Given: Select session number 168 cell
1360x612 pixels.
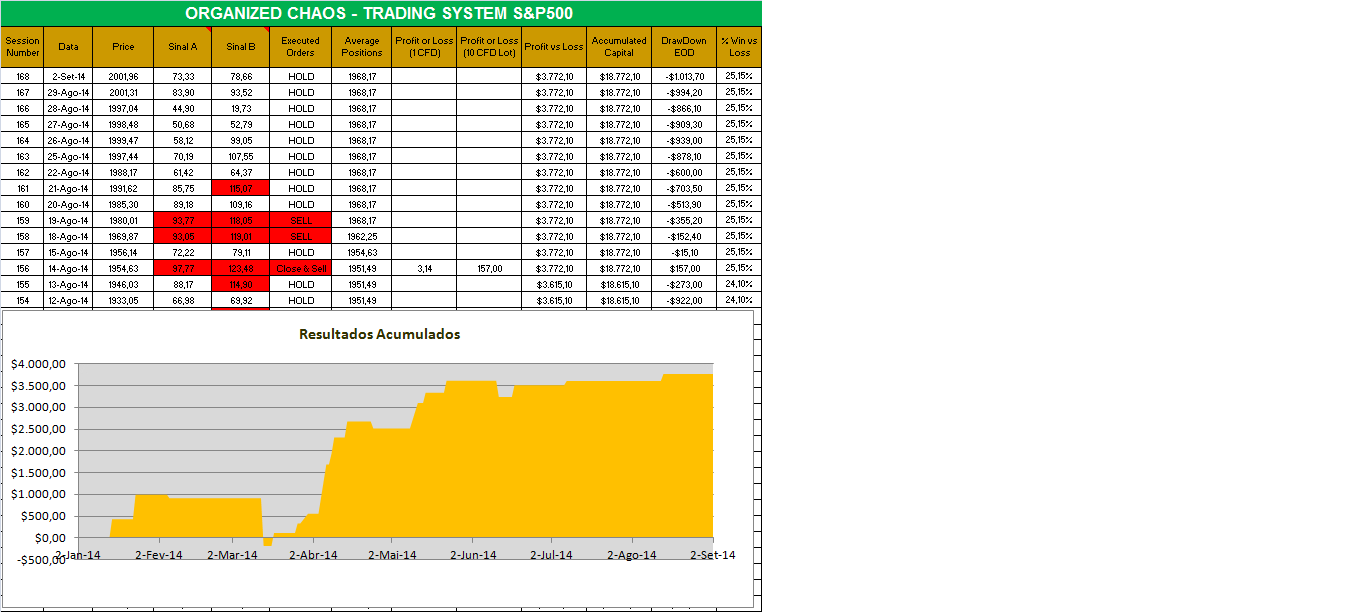Looking at the screenshot, I should pyautogui.click(x=23, y=76).
